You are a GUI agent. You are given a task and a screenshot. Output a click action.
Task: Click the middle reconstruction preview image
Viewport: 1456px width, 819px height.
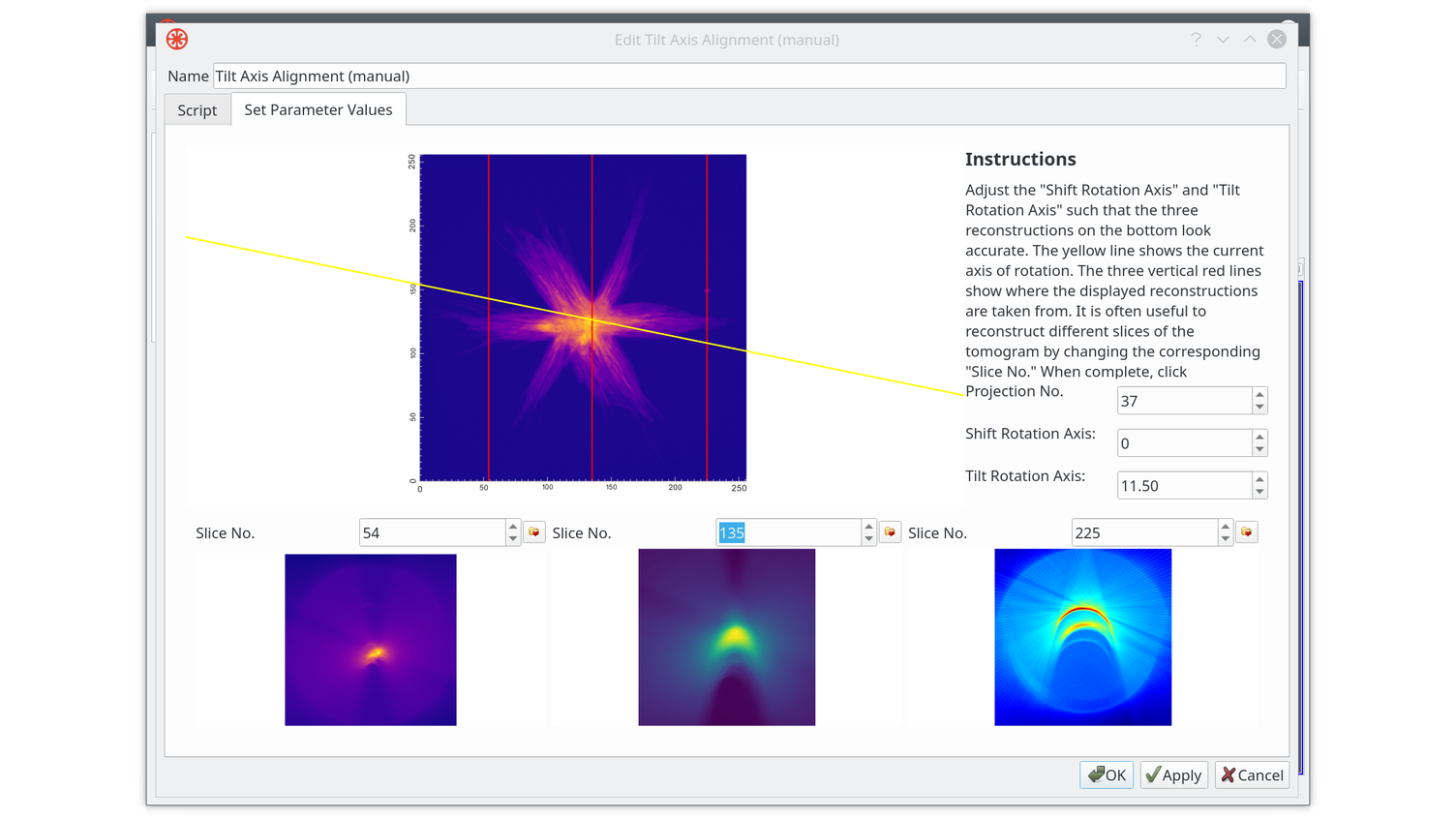click(x=727, y=637)
